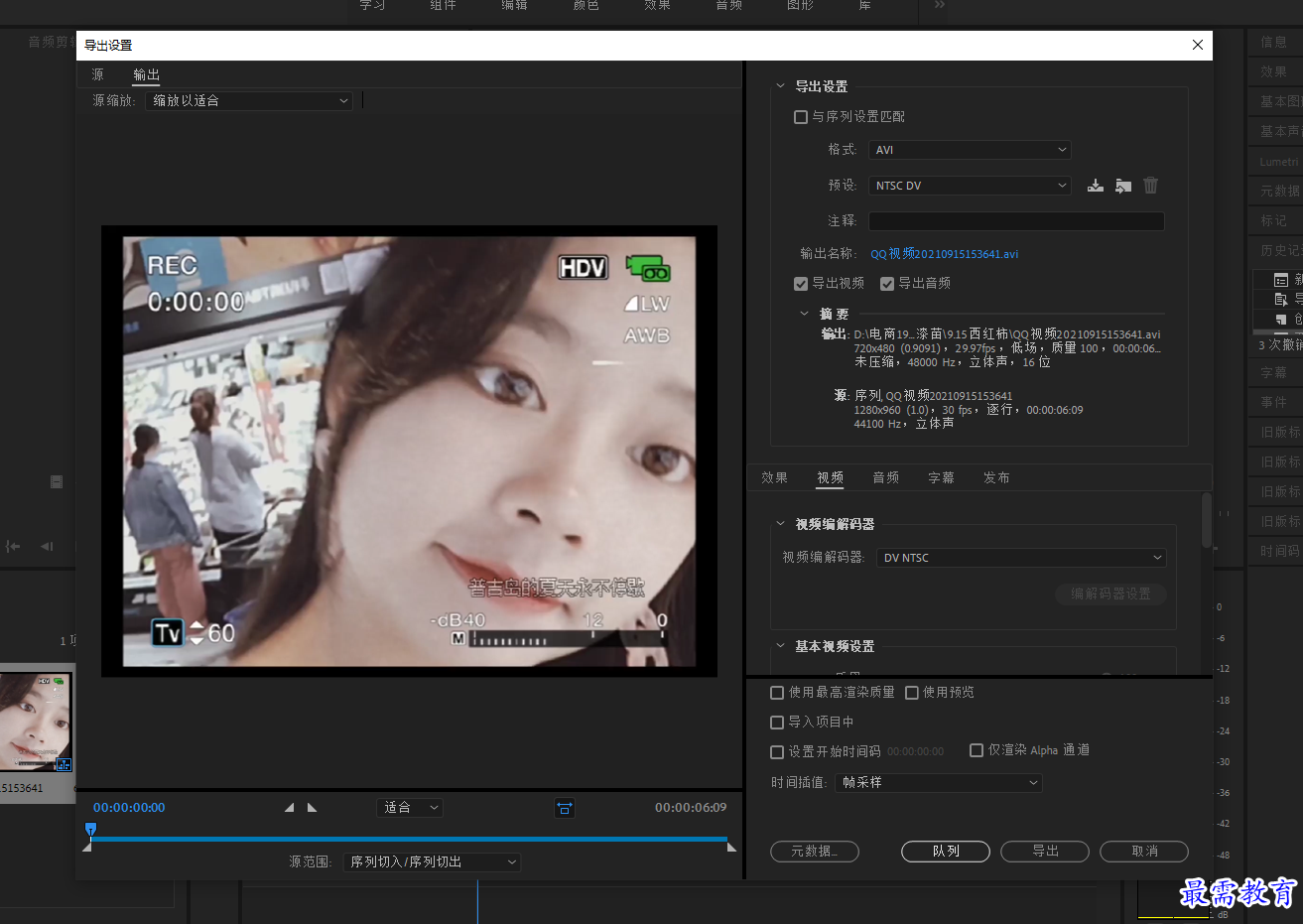Switch to the 源 tab
The height and width of the screenshot is (924, 1303).
click(98, 75)
